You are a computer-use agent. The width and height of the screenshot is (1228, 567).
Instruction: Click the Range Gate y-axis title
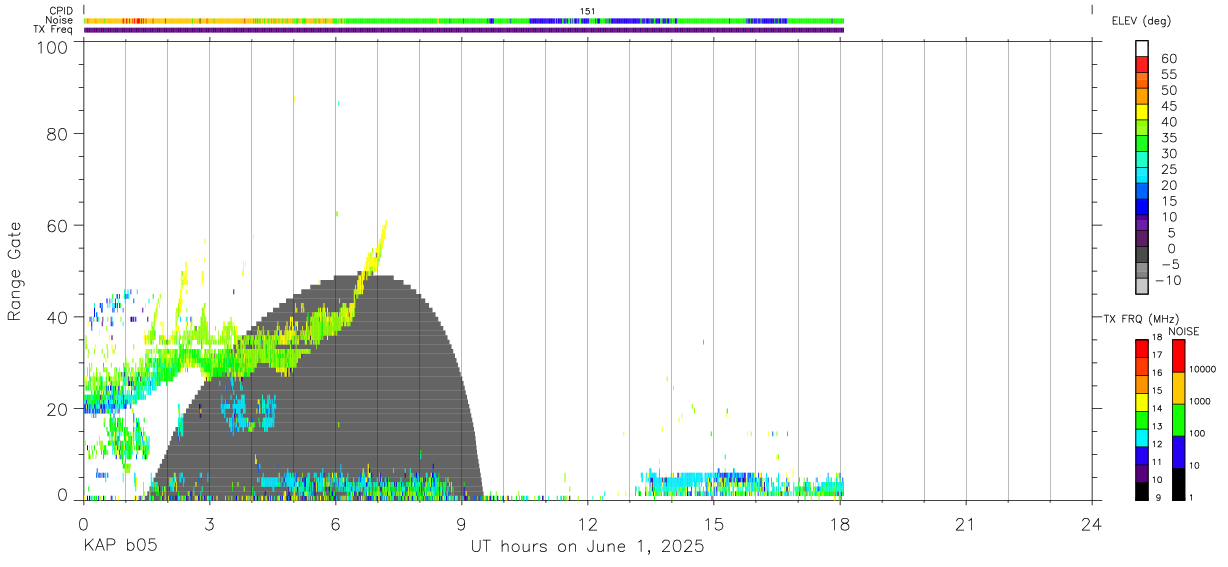[15, 272]
